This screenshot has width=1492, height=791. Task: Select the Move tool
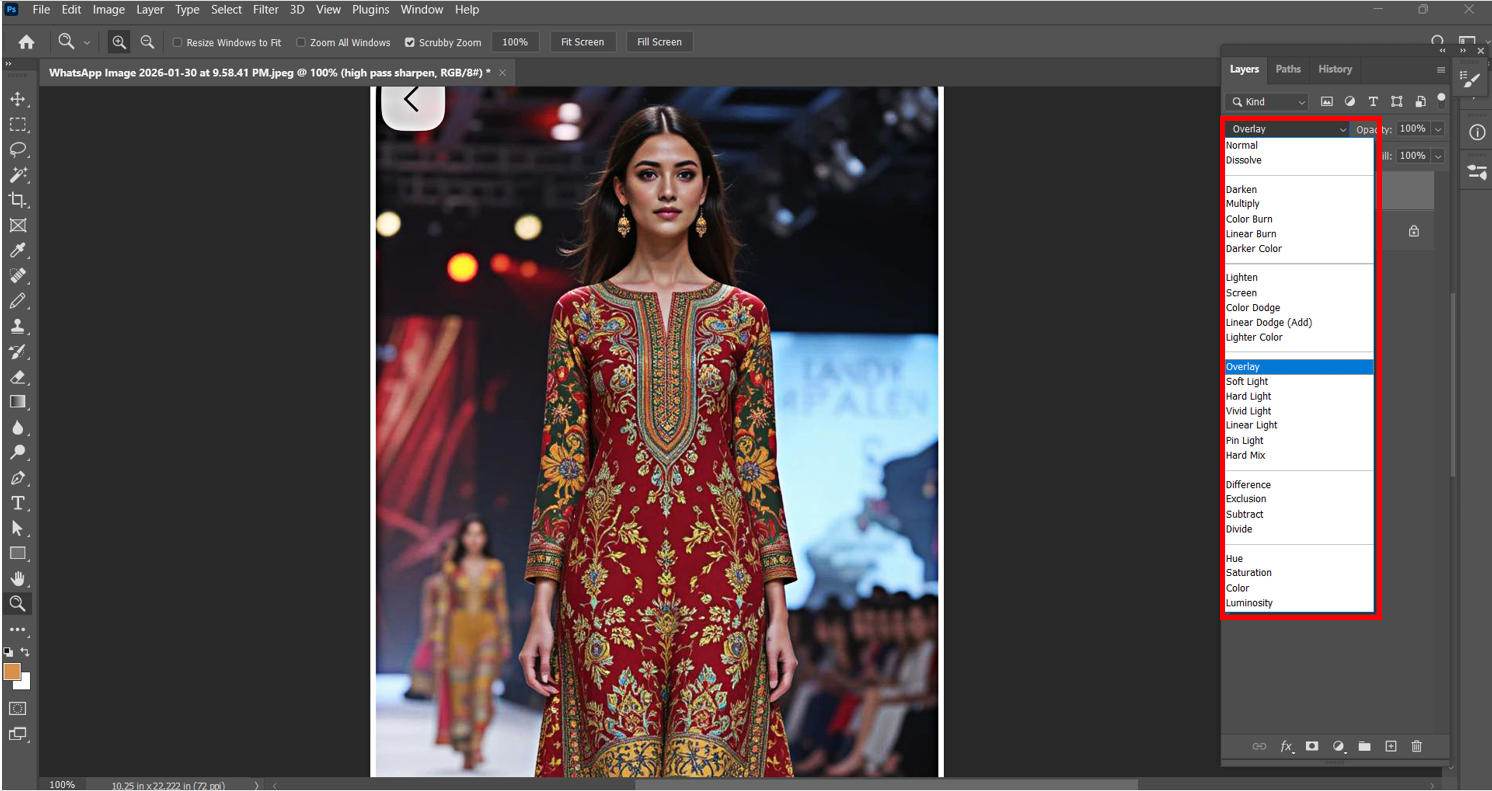click(x=18, y=99)
